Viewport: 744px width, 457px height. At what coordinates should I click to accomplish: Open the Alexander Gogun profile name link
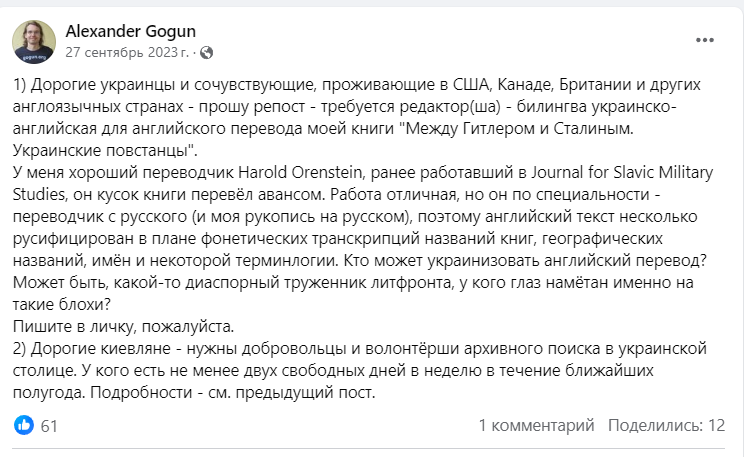tap(130, 31)
